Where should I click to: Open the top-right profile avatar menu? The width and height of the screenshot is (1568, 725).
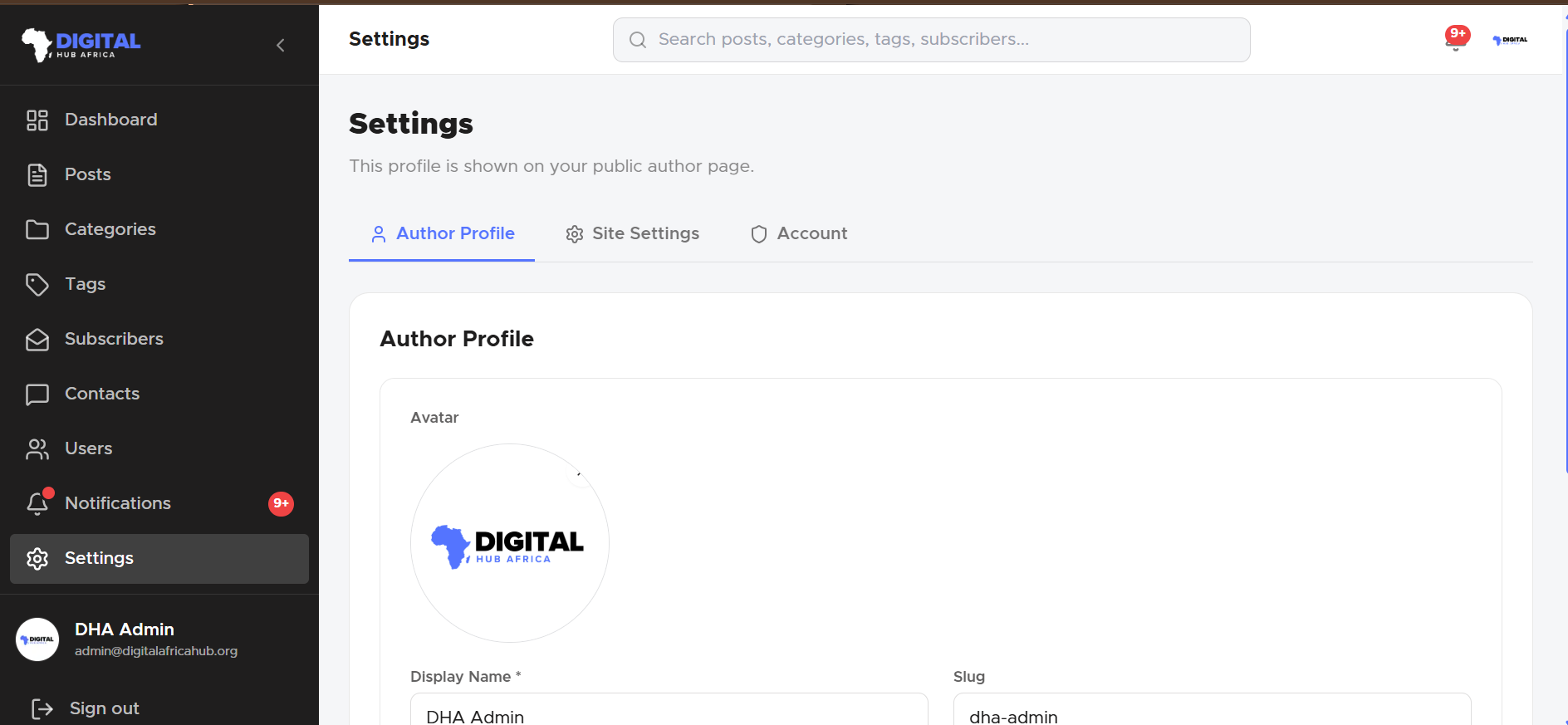tap(1510, 40)
